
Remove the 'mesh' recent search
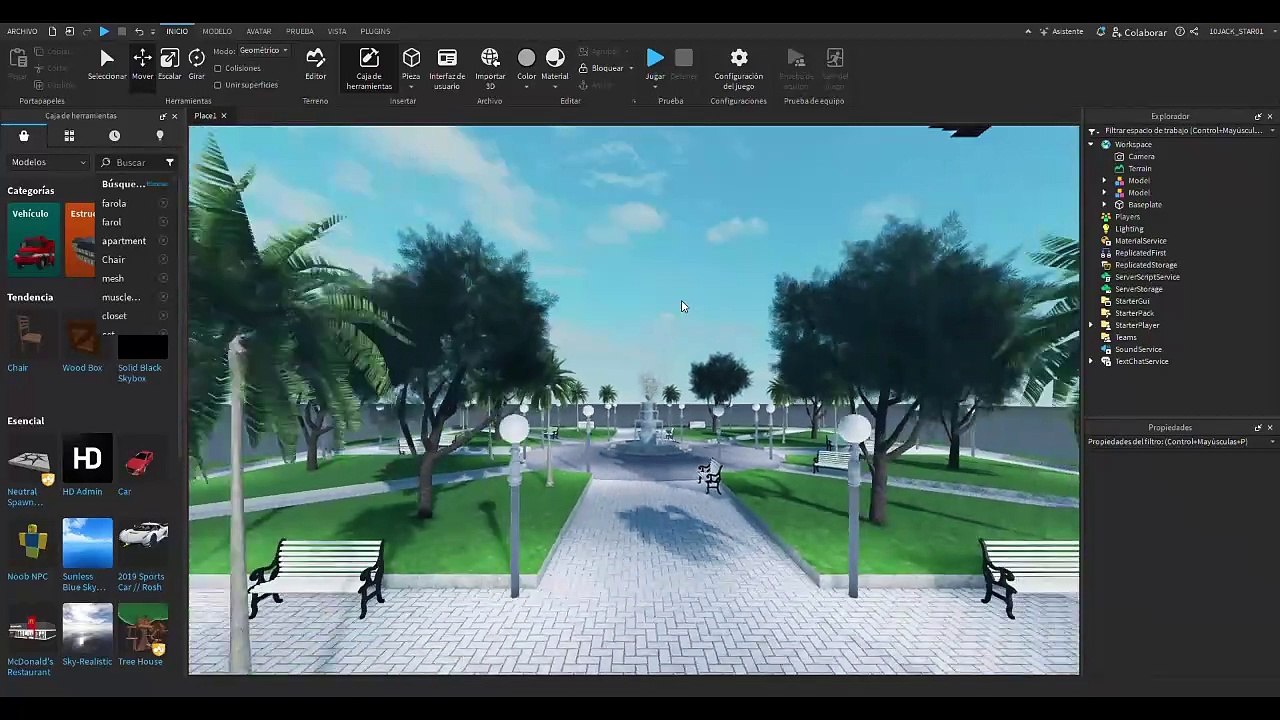tap(163, 278)
